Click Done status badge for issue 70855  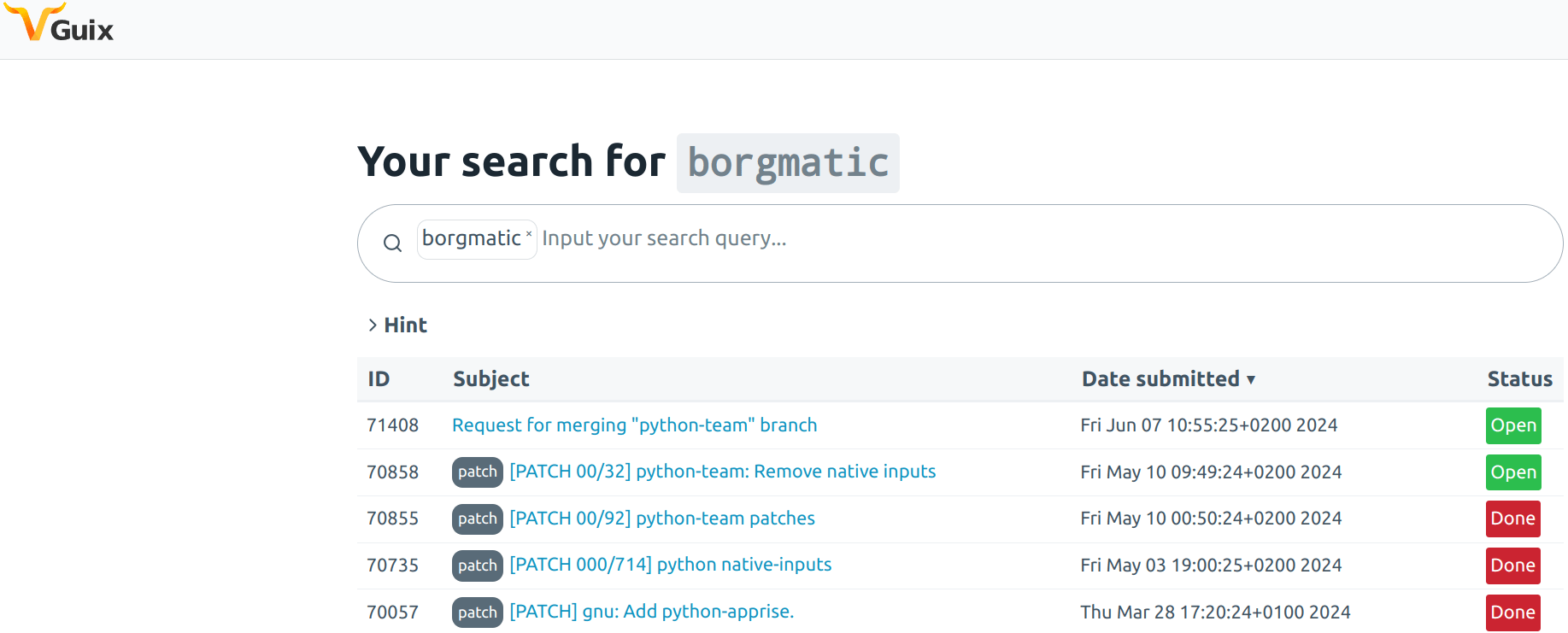(x=1513, y=519)
